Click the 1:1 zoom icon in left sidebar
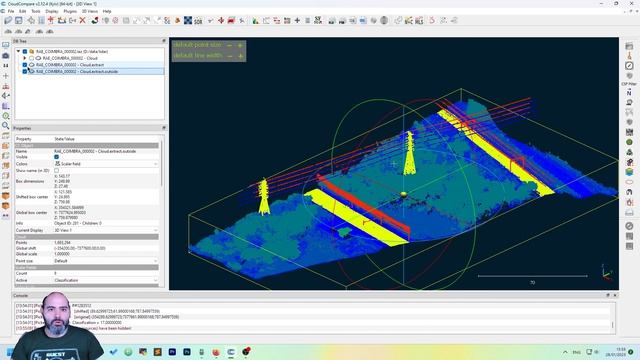This screenshot has height=360, width=640. point(6,66)
